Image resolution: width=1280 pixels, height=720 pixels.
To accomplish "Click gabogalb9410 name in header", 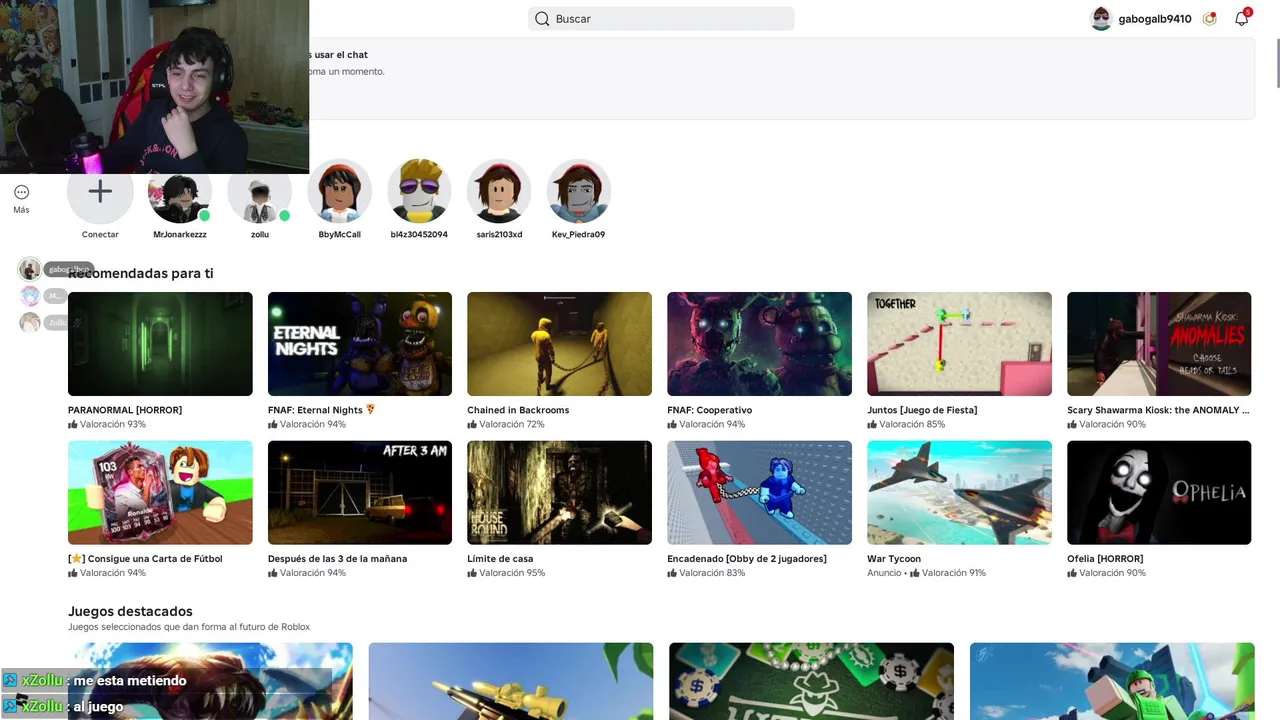I will (x=1155, y=19).
